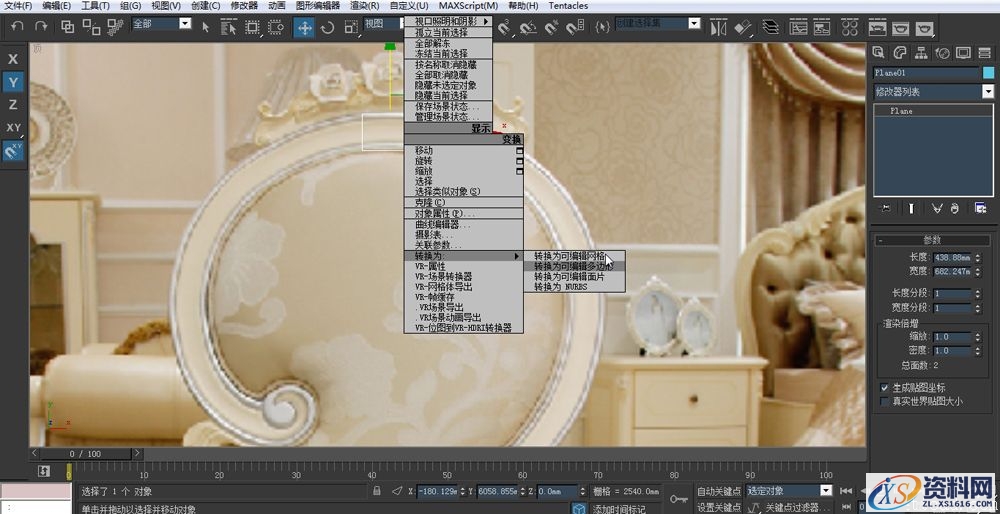Toggle 生成贴图坐标 checkbox
The height and width of the screenshot is (514, 1000).
point(885,387)
